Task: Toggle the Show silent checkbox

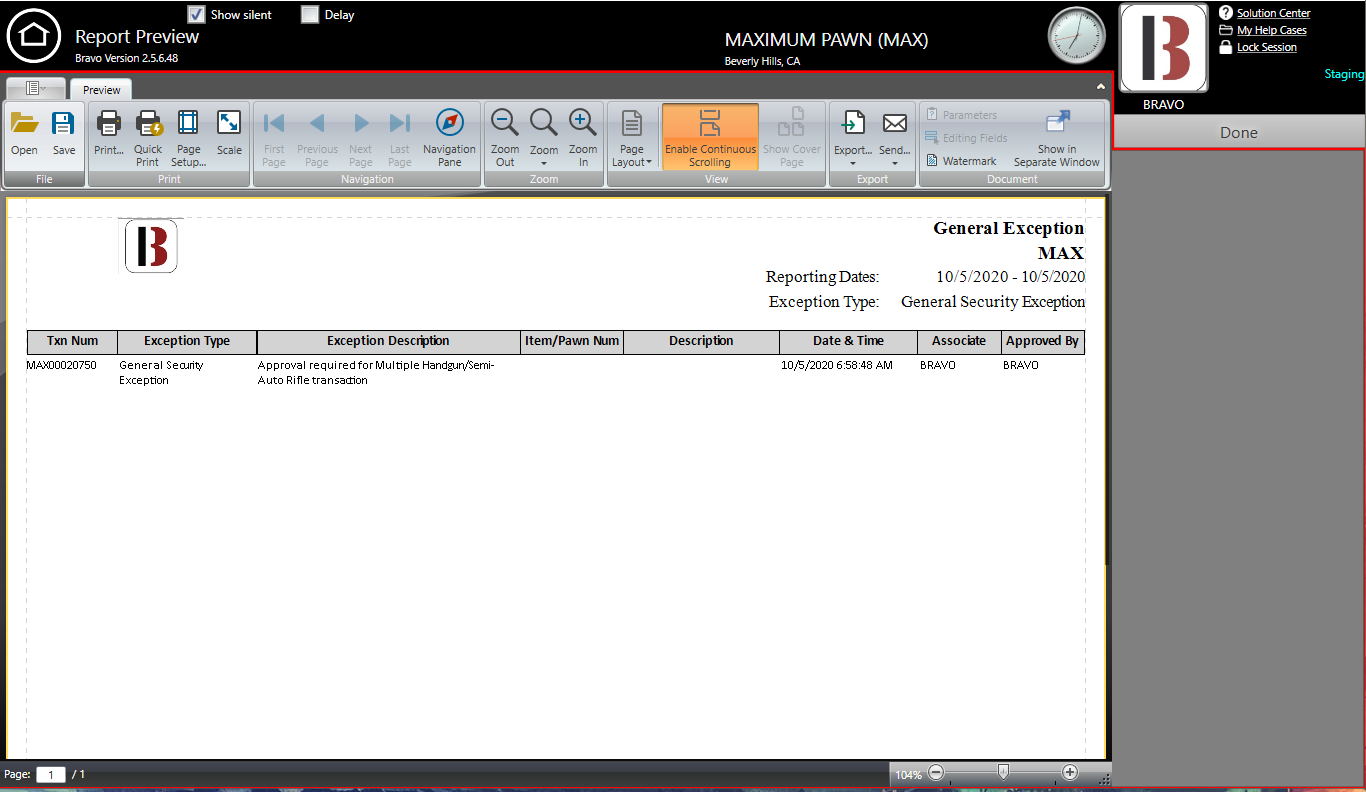Action: click(197, 15)
